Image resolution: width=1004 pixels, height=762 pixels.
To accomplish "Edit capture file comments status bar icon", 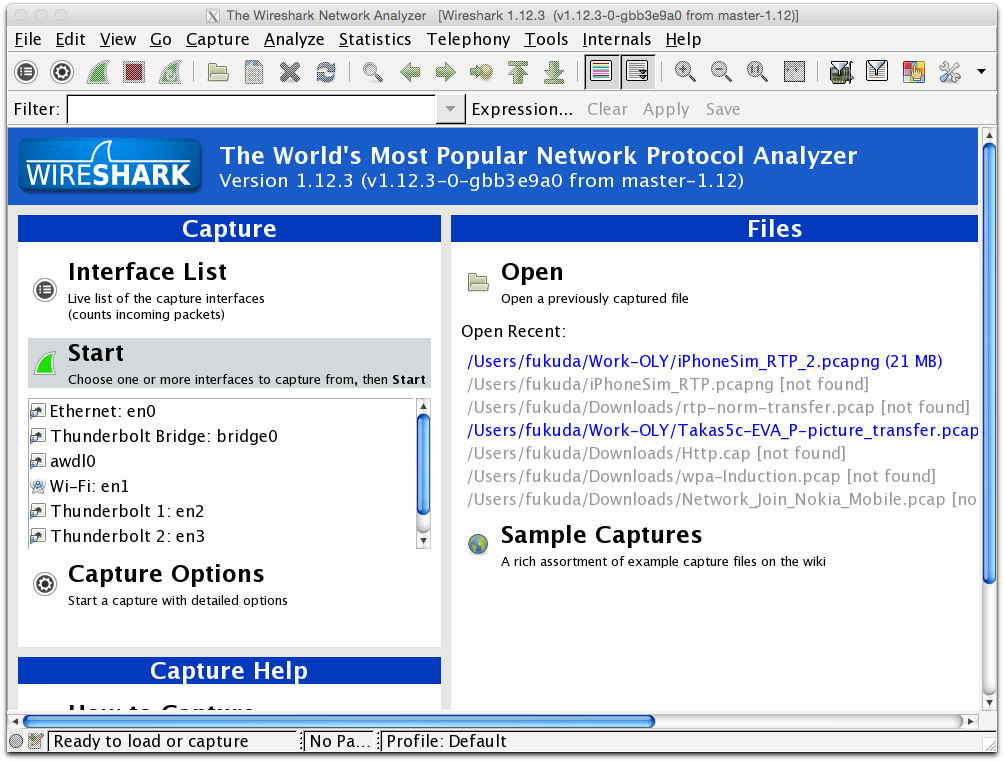I will (36, 742).
